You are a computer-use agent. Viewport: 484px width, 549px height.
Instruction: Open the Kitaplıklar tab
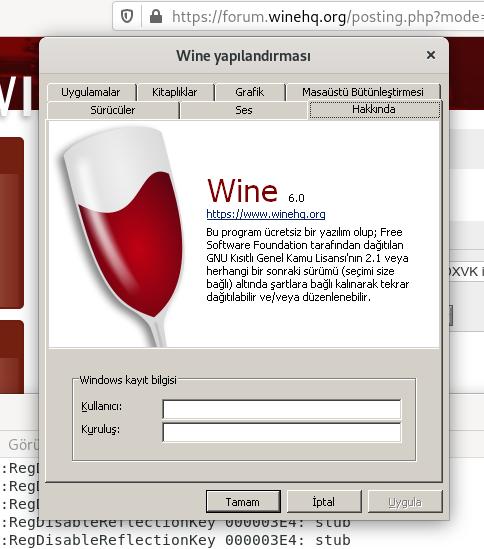(x=175, y=92)
